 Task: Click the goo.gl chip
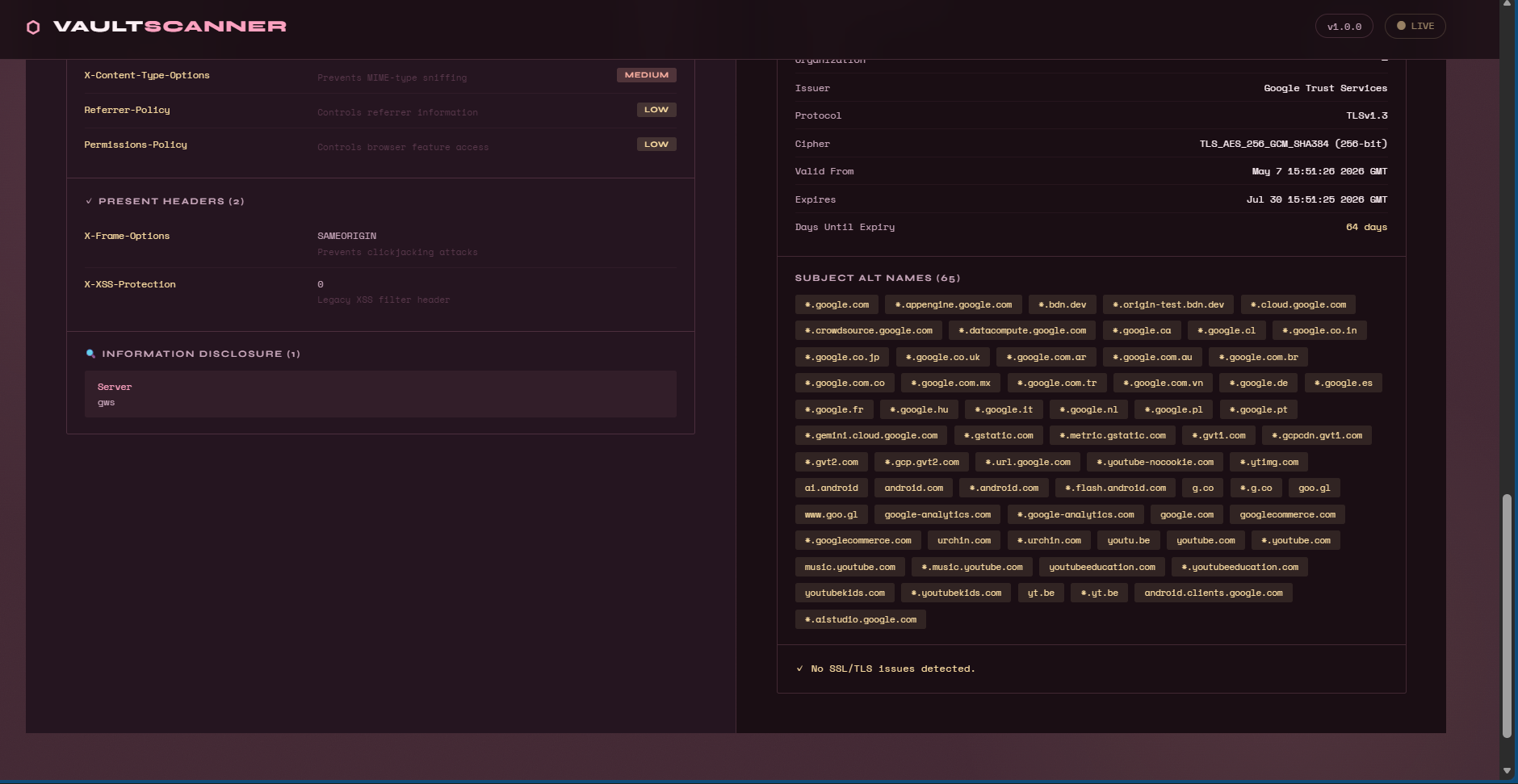point(1314,488)
